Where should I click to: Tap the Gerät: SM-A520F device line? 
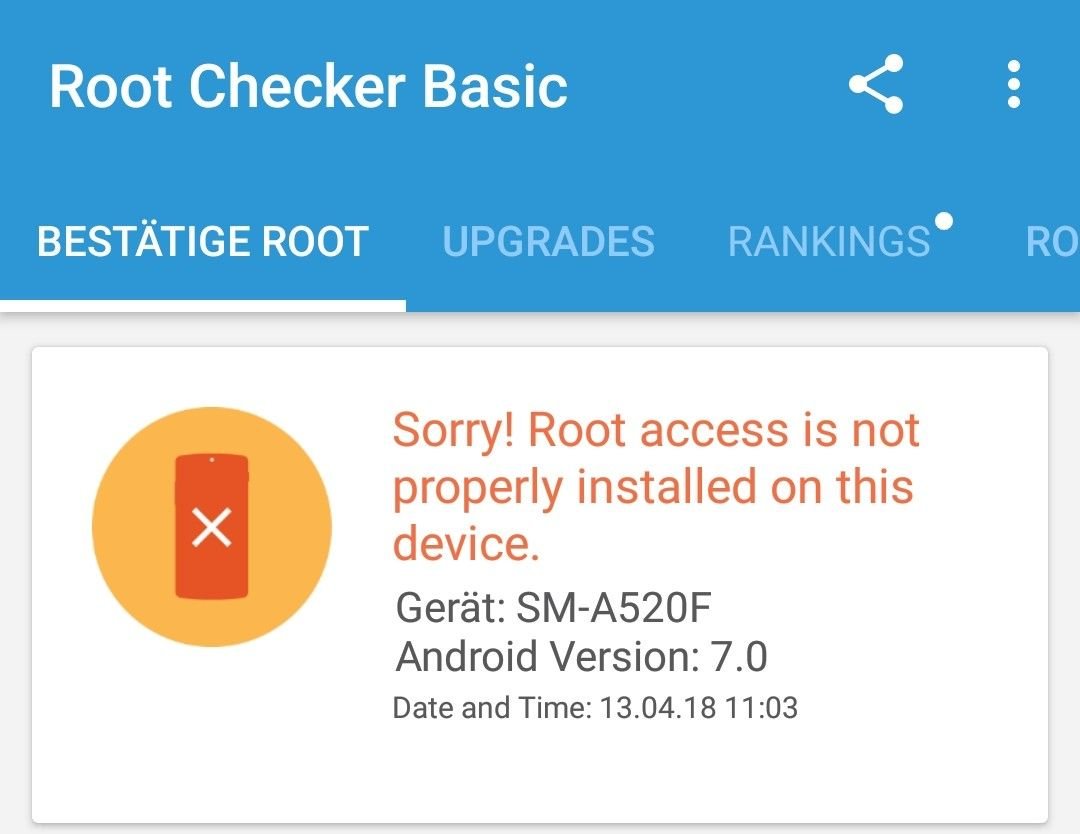pos(553,607)
